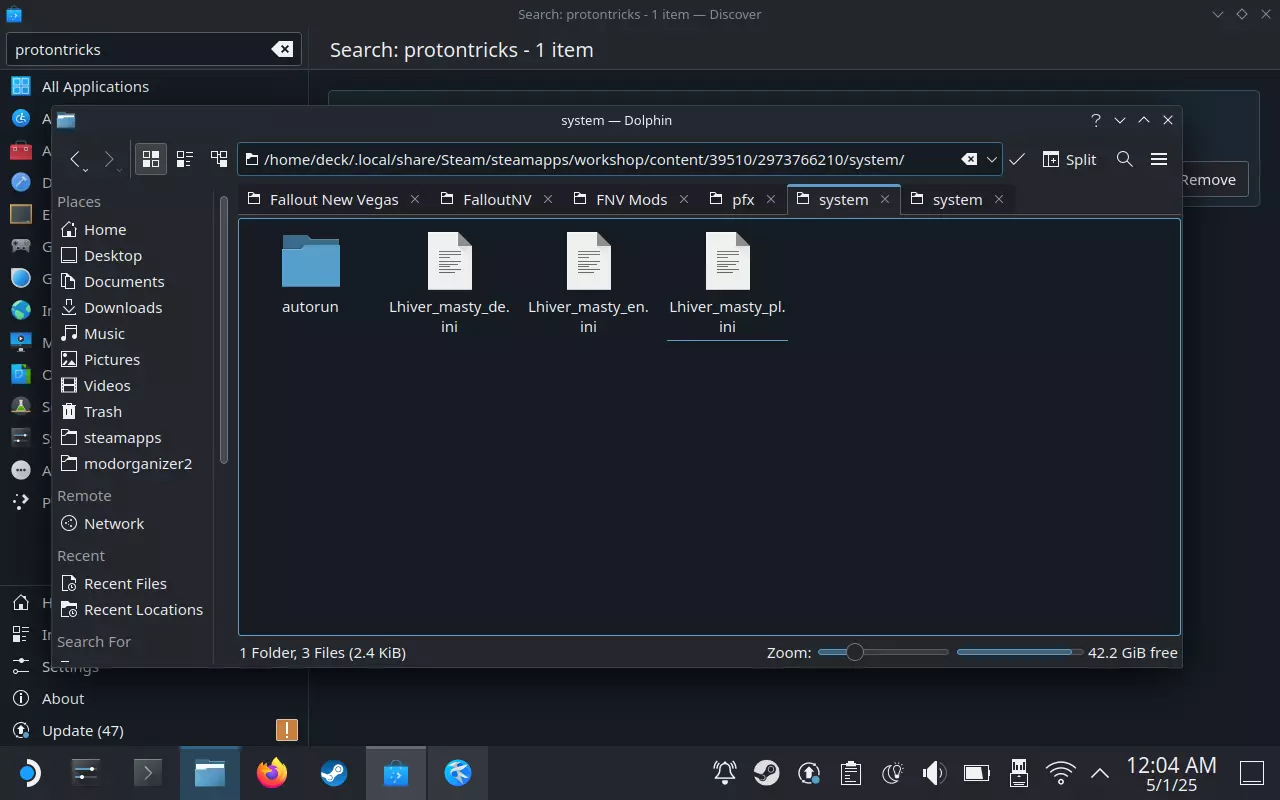1280x800 pixels.
Task: Expand the location bar history dropdown
Action: pos(992,159)
